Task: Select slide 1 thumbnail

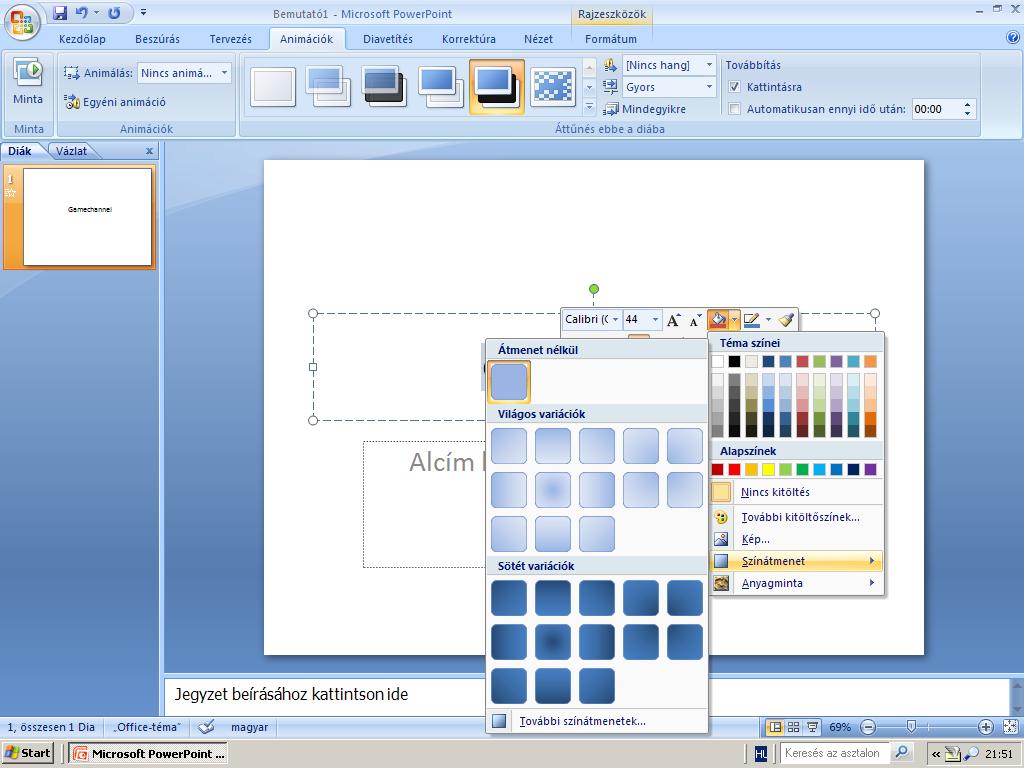Action: (x=88, y=217)
